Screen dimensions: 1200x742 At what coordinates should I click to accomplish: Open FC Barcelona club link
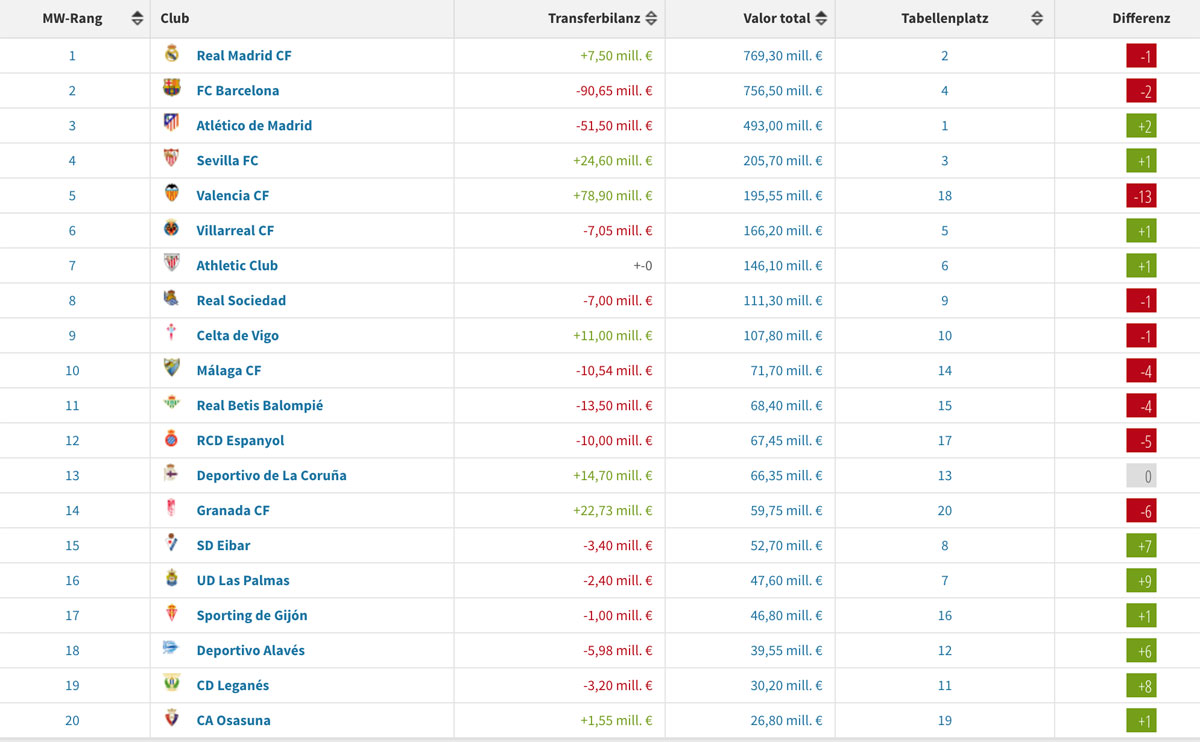coord(238,90)
